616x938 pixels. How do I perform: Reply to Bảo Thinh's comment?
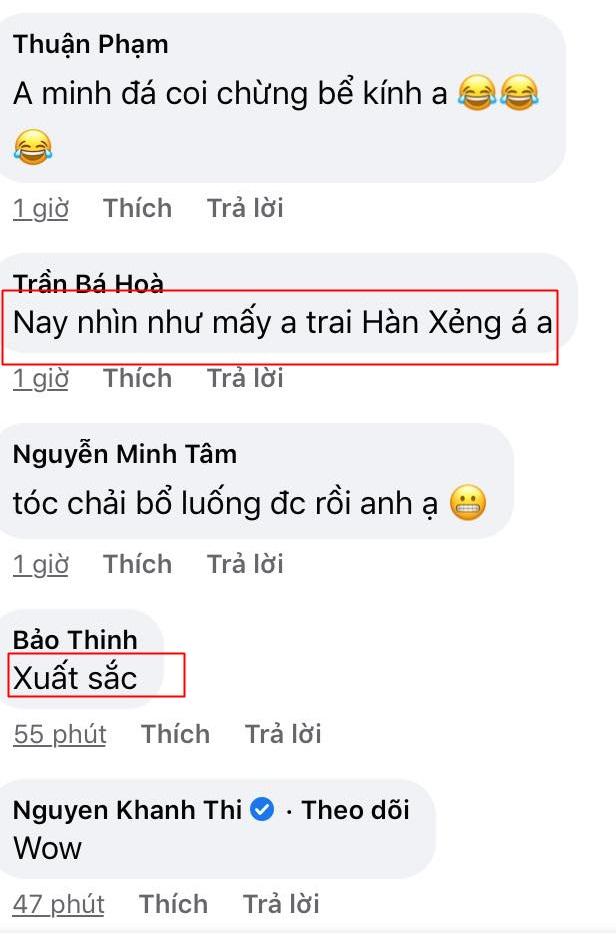pyautogui.click(x=283, y=734)
